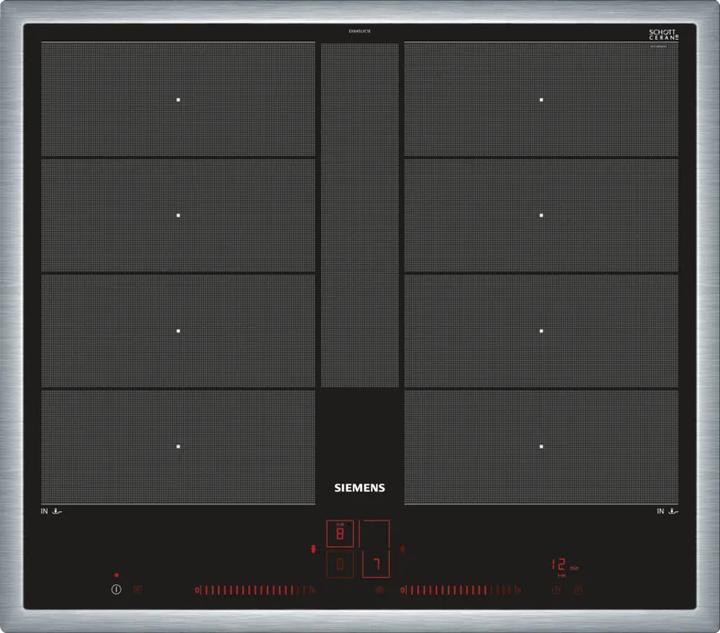
Task: Tap the red indicator right of zone displays
Action: point(402,548)
